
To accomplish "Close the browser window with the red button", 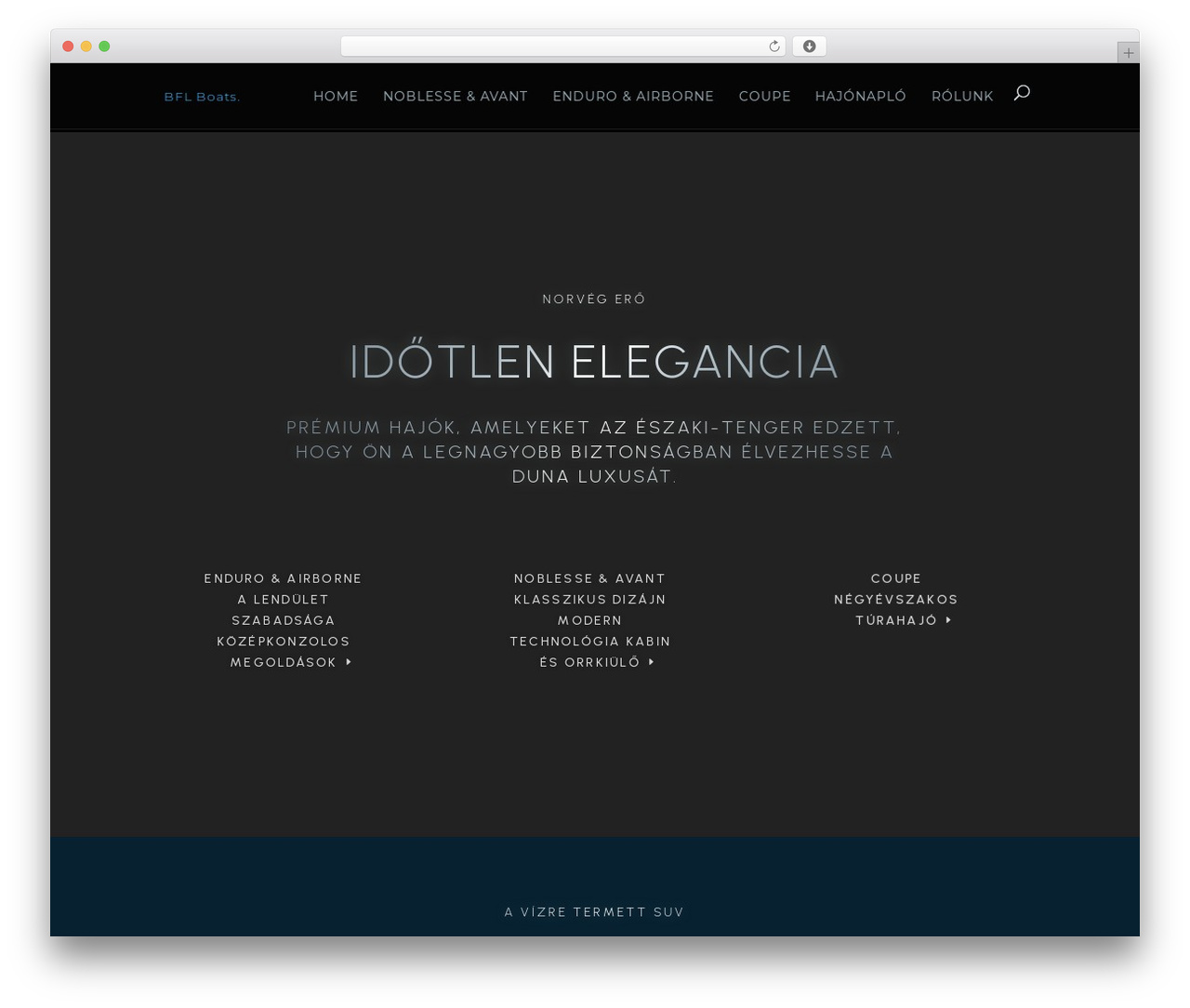I will click(68, 46).
